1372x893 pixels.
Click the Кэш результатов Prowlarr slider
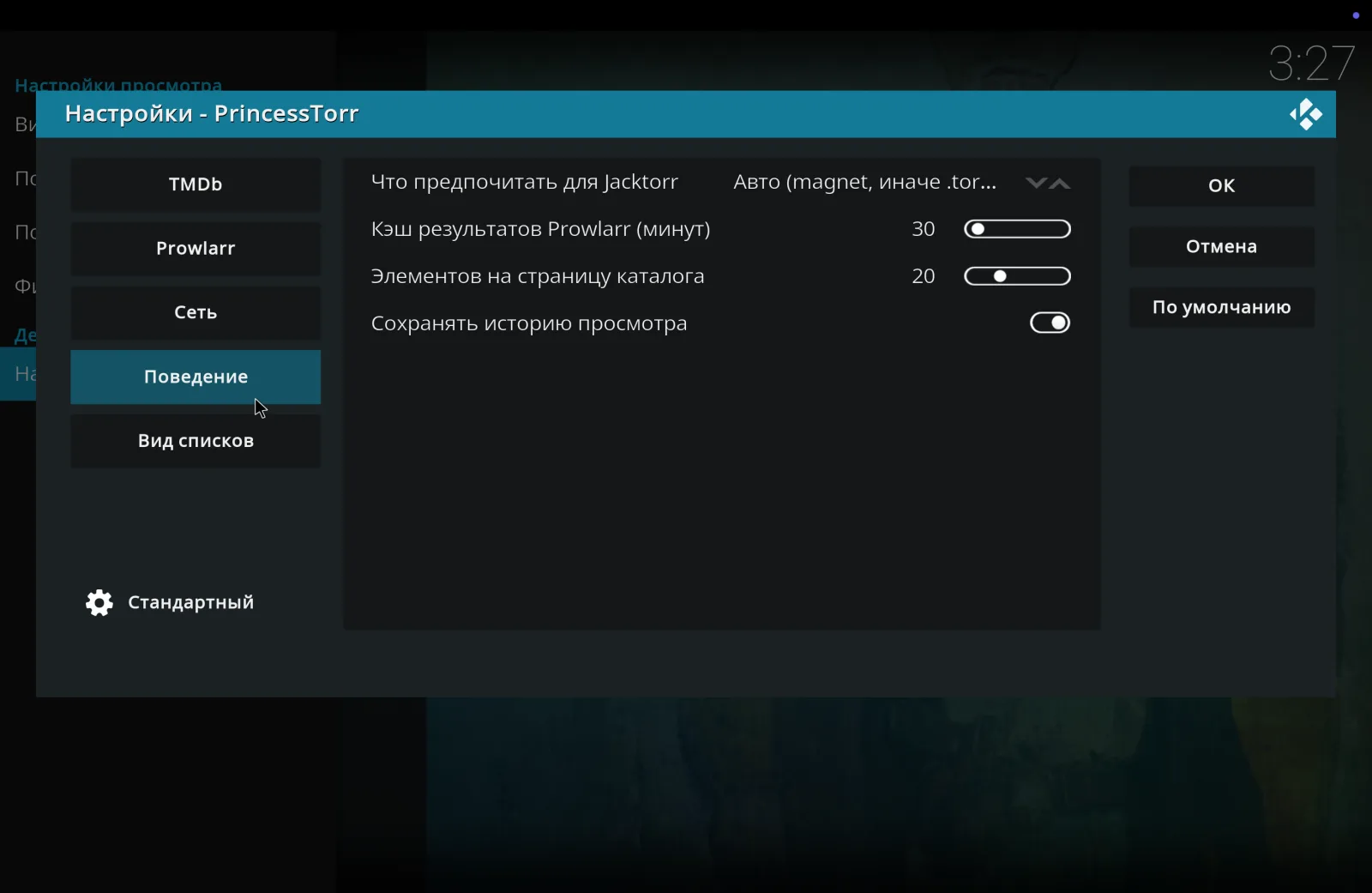click(1018, 229)
